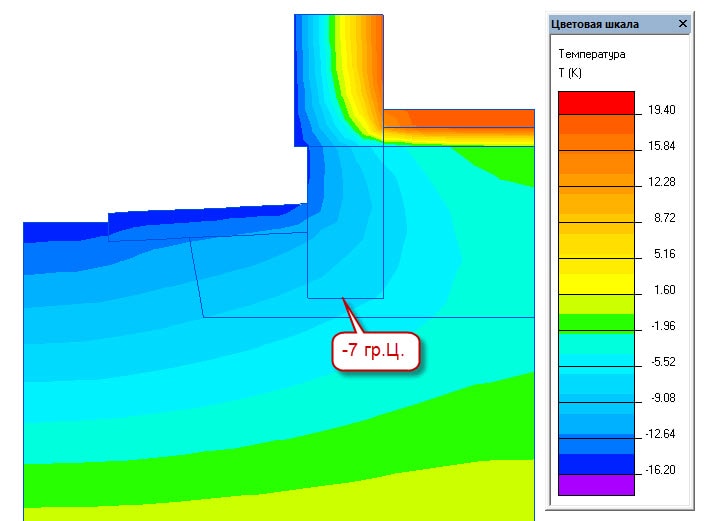Click the 12.28 scale value label
Screen dimensions: 710x521
[x=662, y=182]
